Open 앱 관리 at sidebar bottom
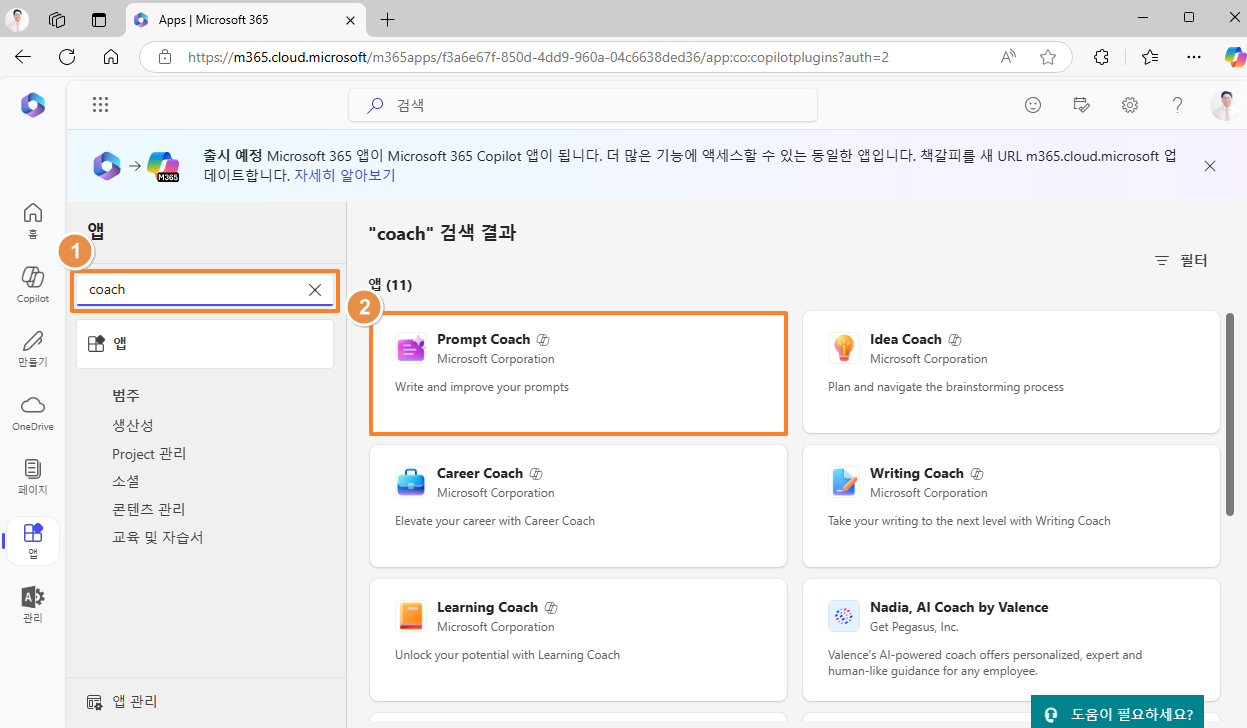The width and height of the screenshot is (1247, 728). [122, 702]
